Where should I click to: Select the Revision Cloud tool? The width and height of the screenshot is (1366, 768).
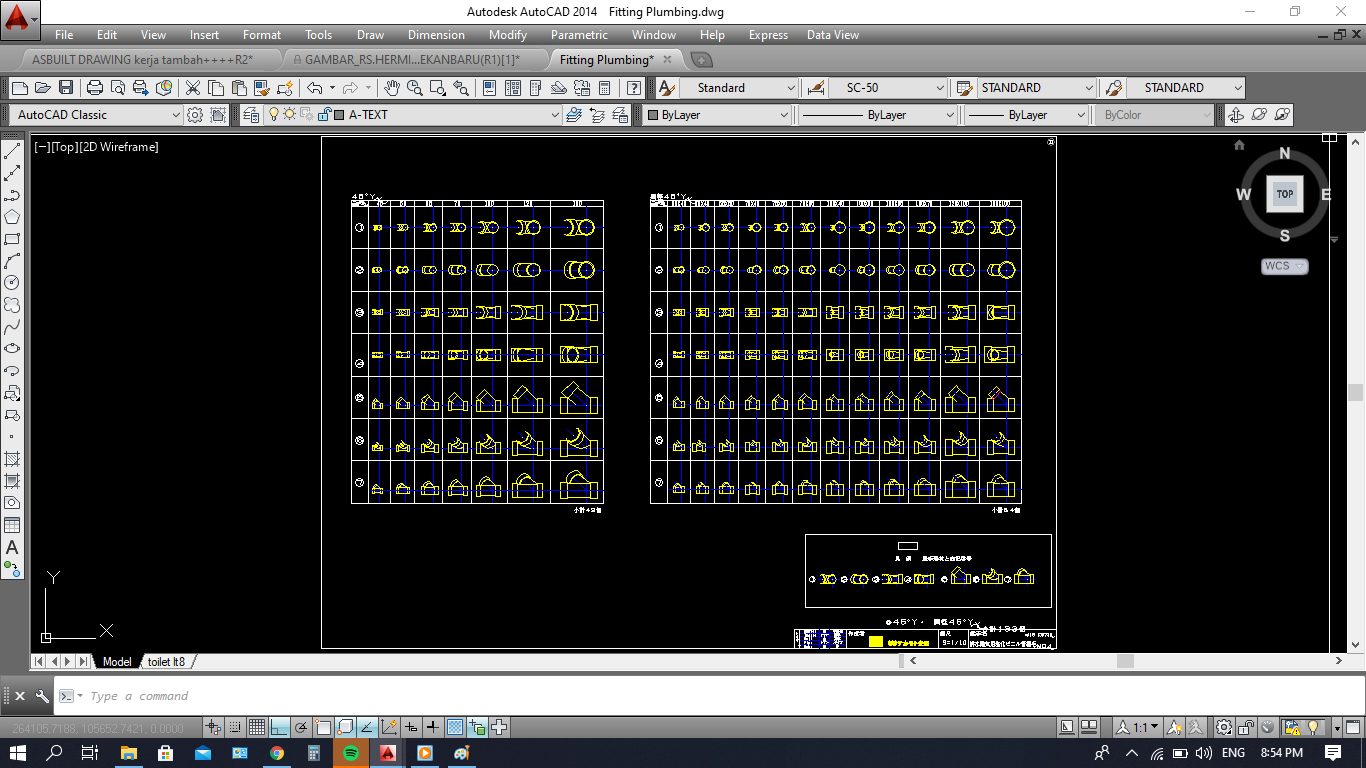tap(13, 301)
